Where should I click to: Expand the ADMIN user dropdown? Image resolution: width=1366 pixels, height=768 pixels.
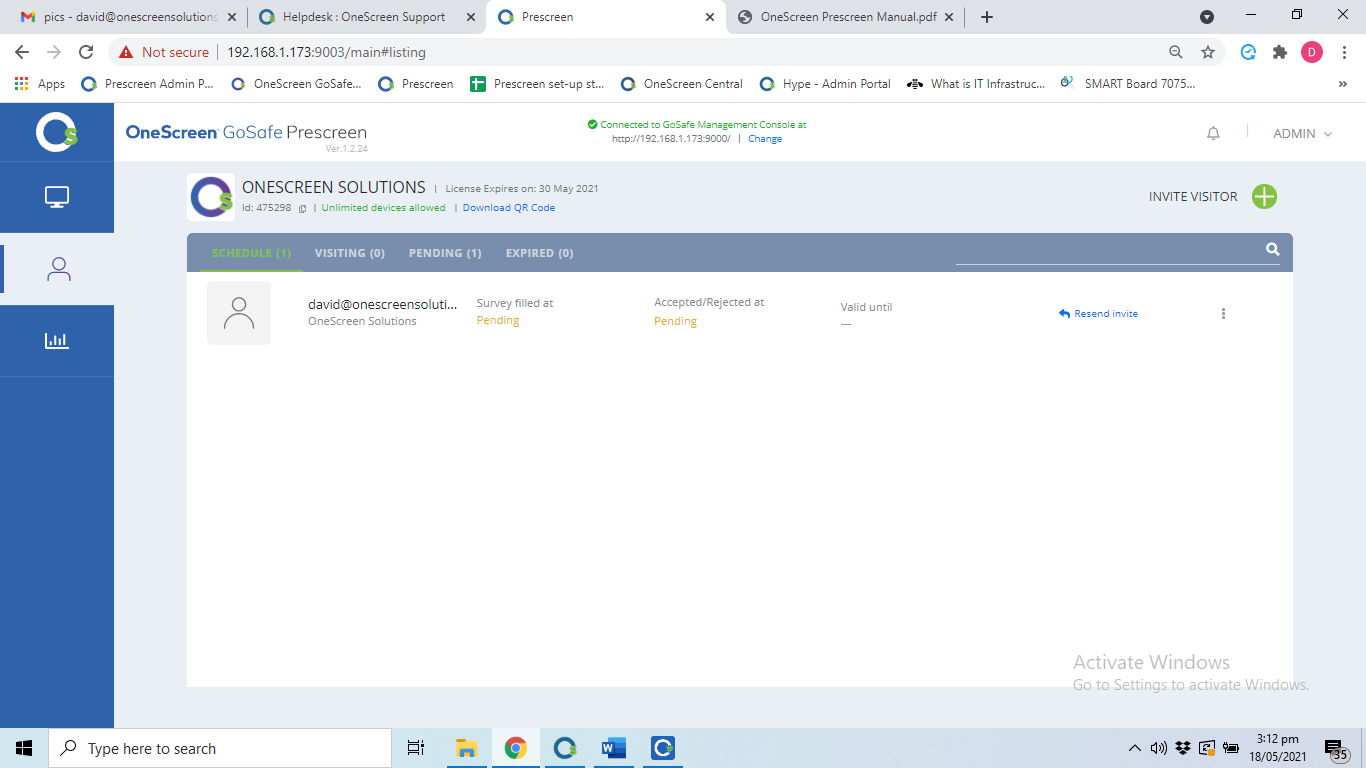[x=1303, y=133]
